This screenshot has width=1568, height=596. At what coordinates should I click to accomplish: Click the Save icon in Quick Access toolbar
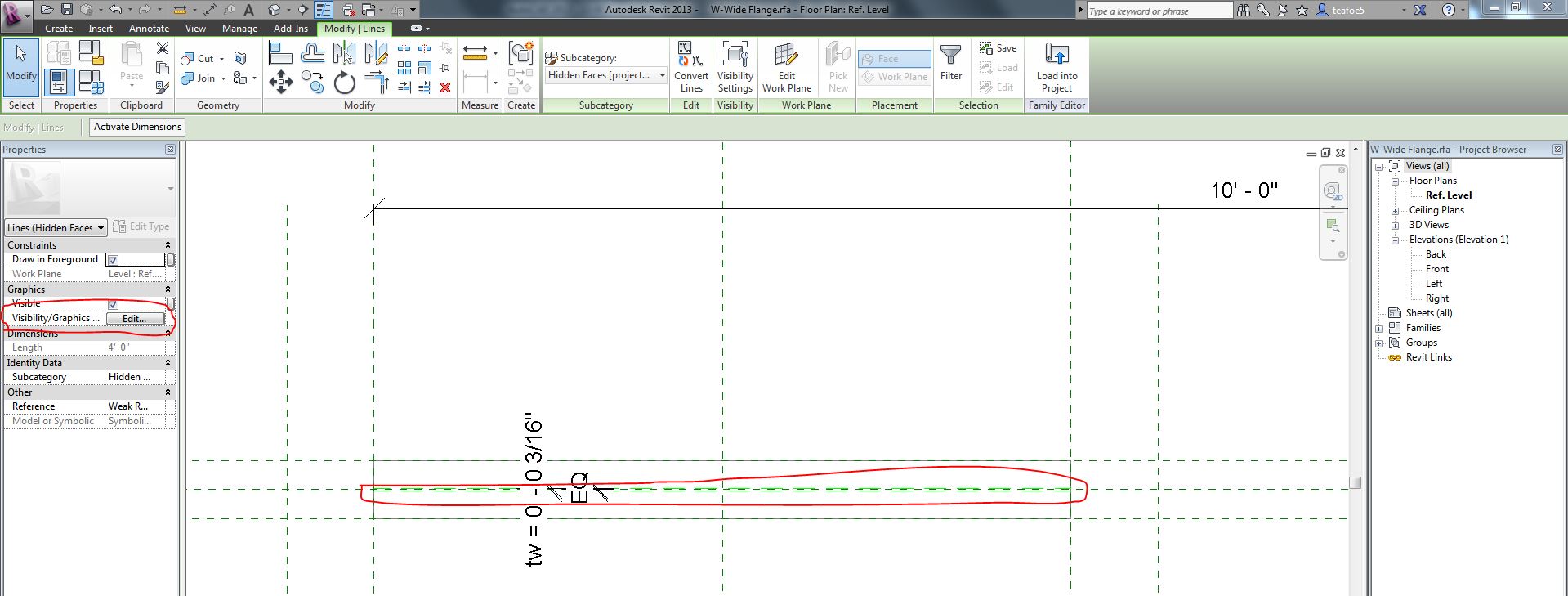pyautogui.click(x=67, y=10)
